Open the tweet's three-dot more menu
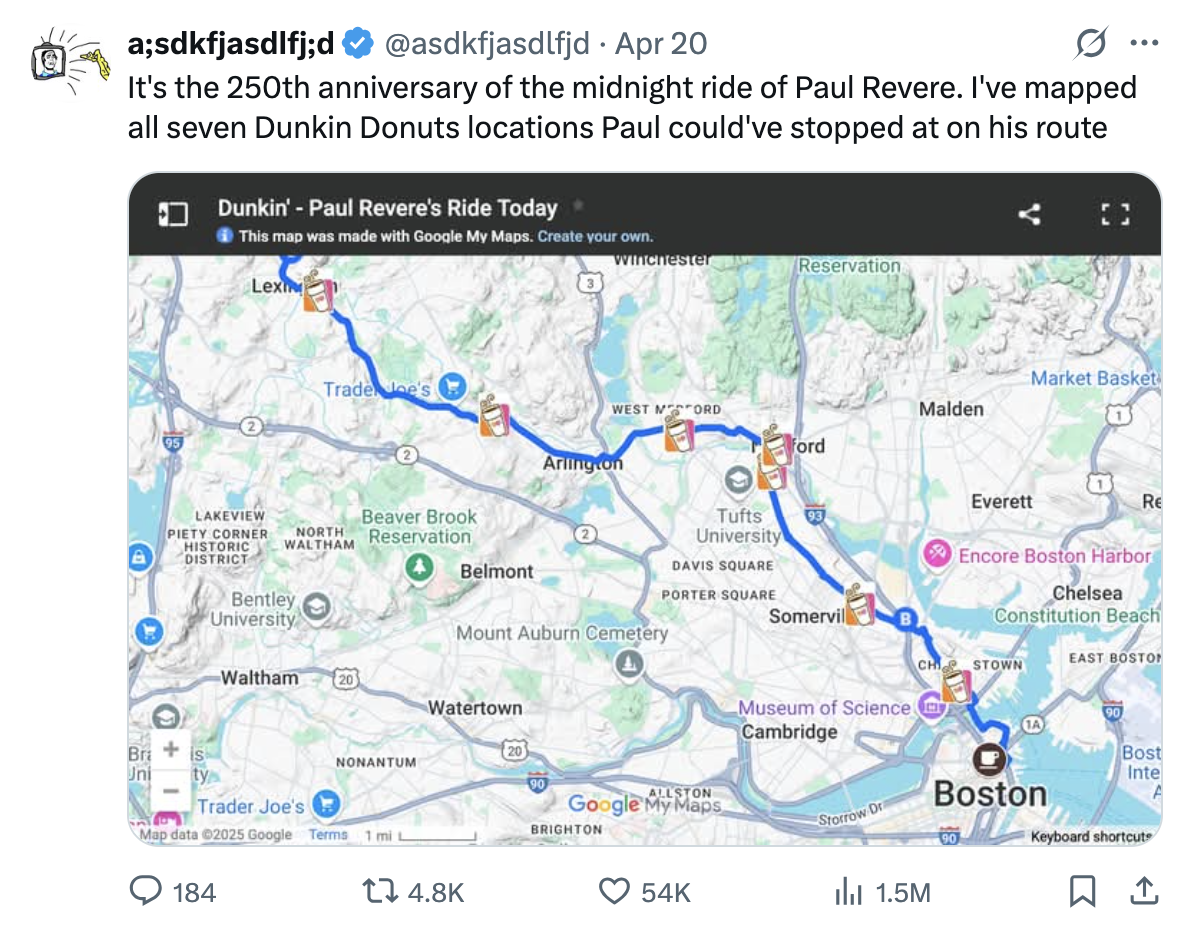This screenshot has height=932, width=1188. coord(1144,43)
